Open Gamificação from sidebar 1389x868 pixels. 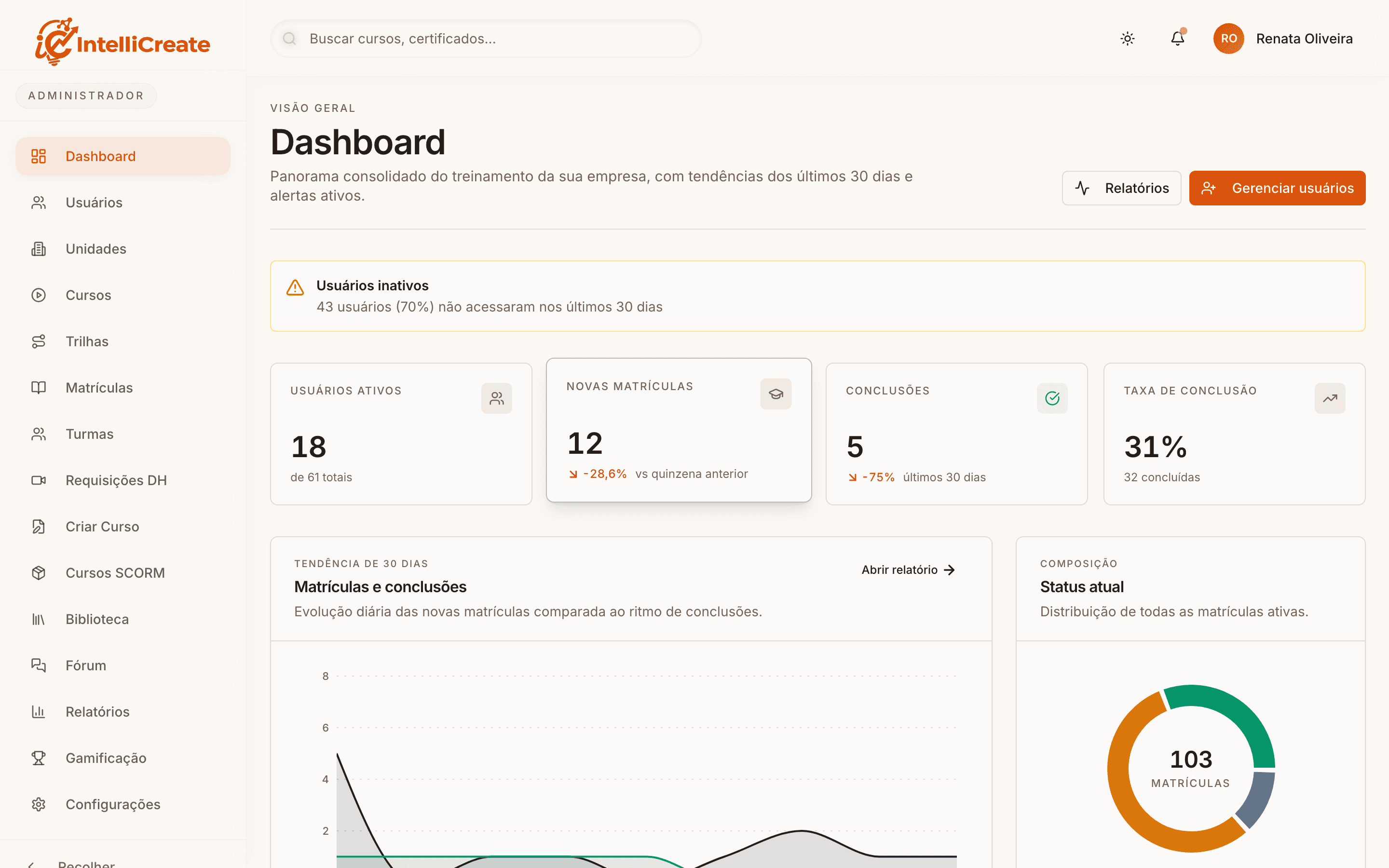pos(123,758)
